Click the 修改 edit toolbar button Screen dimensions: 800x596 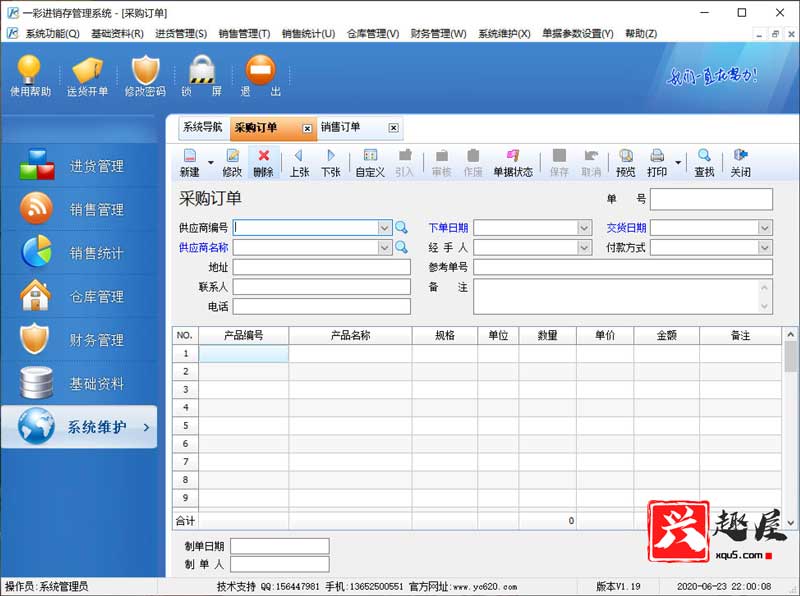(232, 163)
